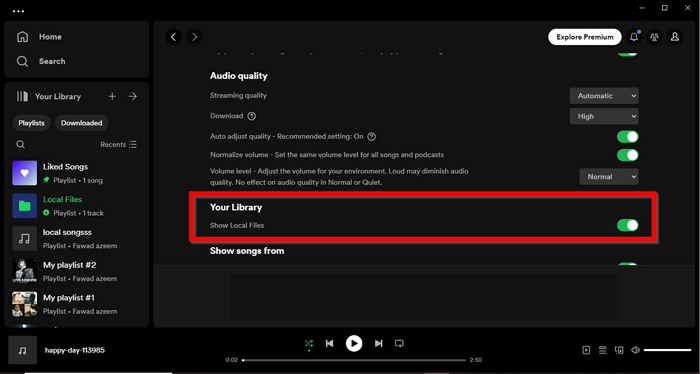Screen dimensions: 700x374
Task: Filter library by Playlists
Action: pos(31,123)
